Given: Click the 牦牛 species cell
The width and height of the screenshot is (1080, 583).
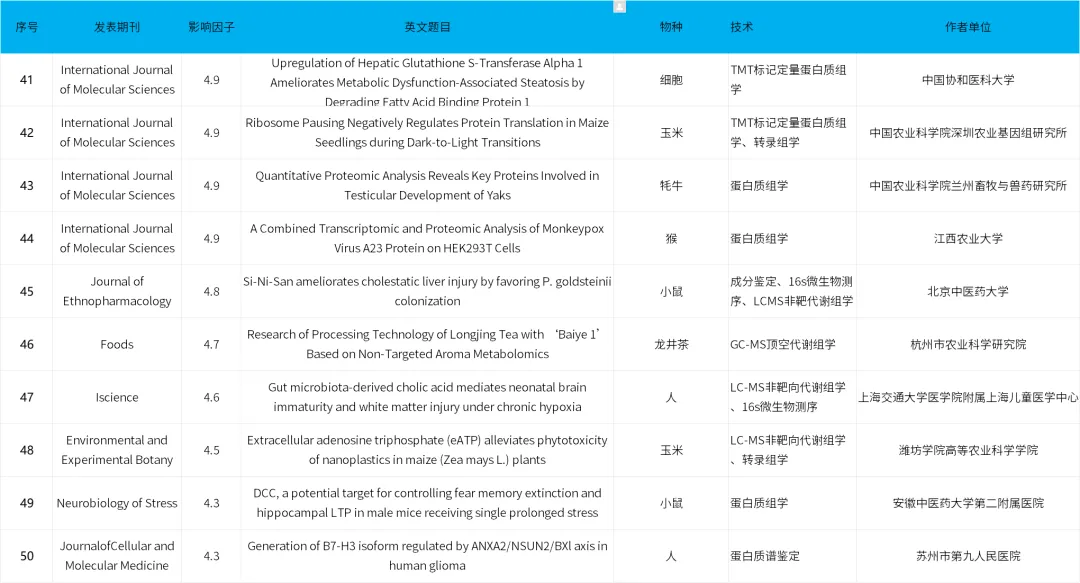Looking at the screenshot, I should click(671, 185).
